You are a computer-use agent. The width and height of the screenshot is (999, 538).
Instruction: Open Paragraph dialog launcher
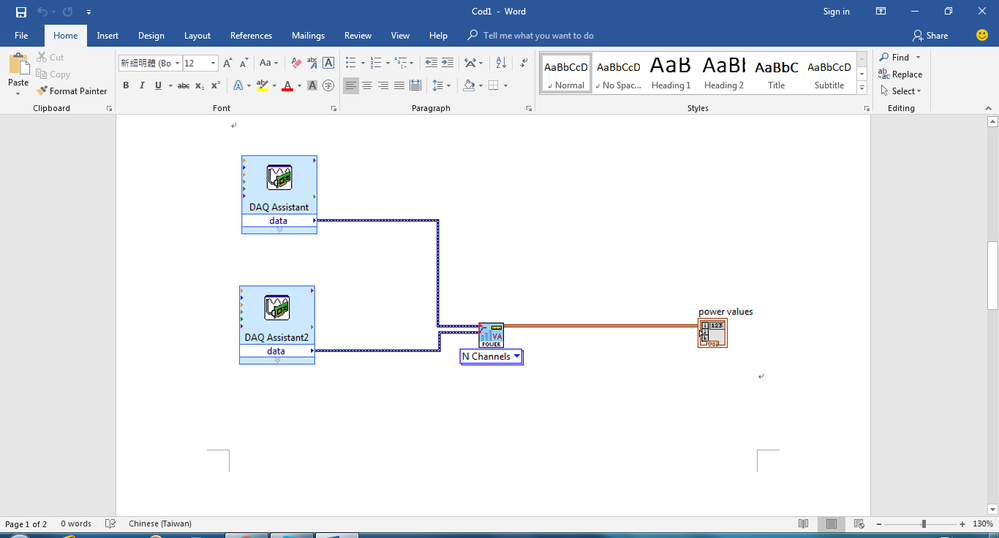click(529, 108)
